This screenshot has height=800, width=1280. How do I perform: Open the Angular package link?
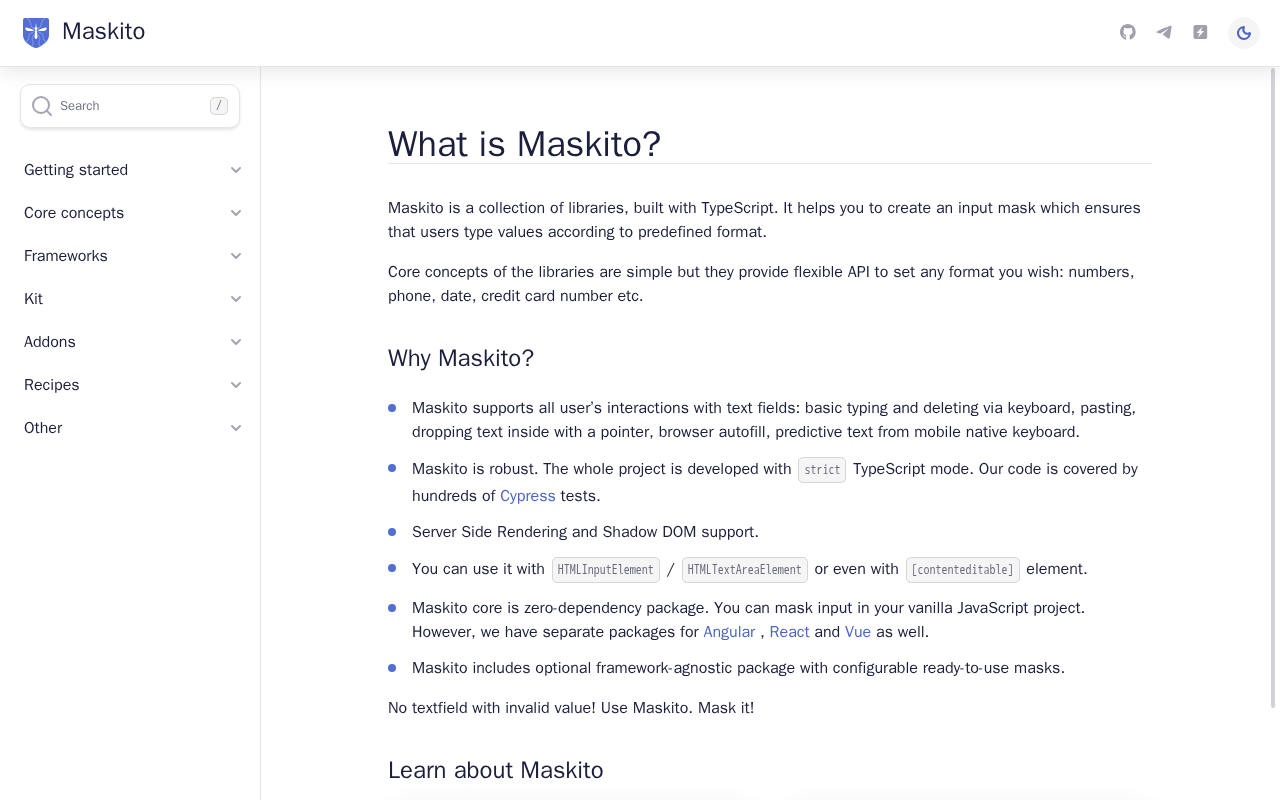(729, 632)
